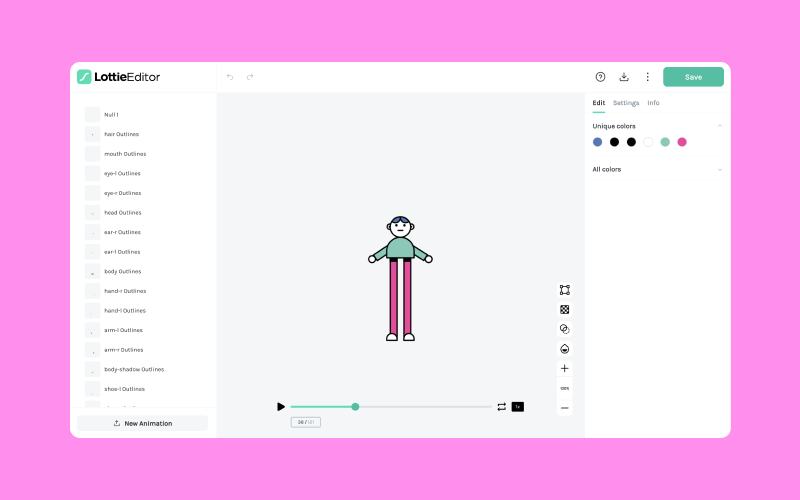Redo the last edit

(250, 77)
